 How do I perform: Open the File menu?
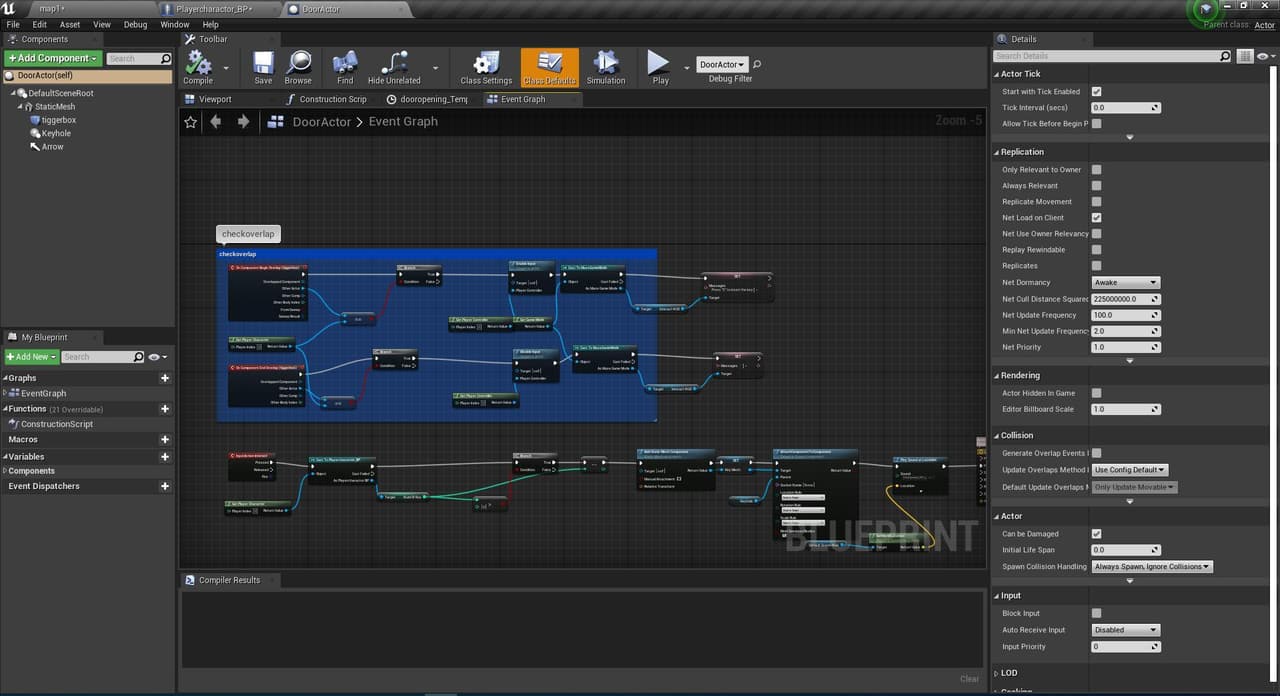(13, 24)
